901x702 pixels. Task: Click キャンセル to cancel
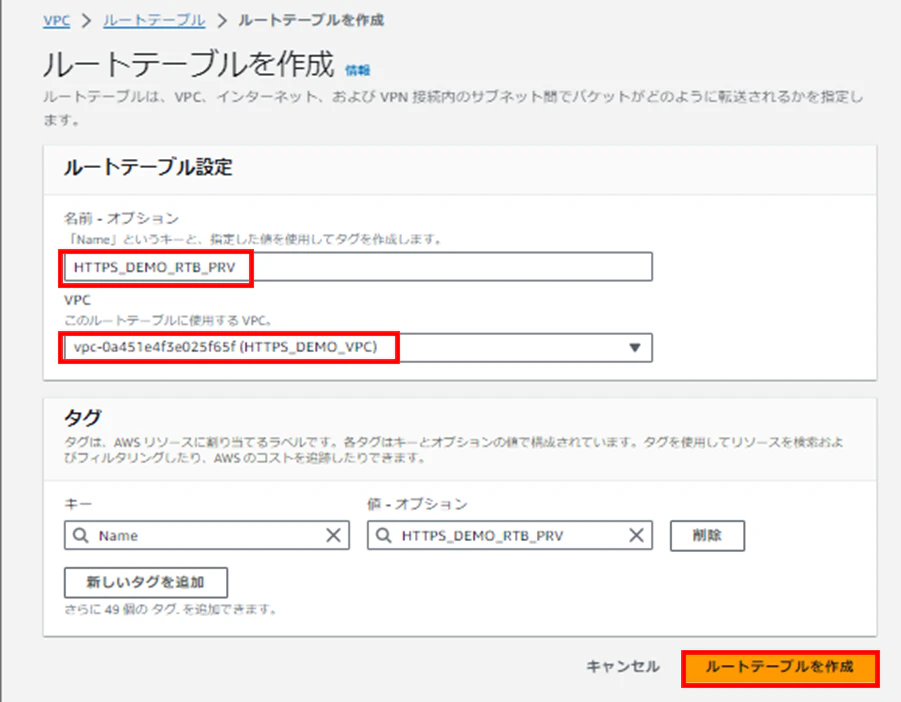point(623,666)
